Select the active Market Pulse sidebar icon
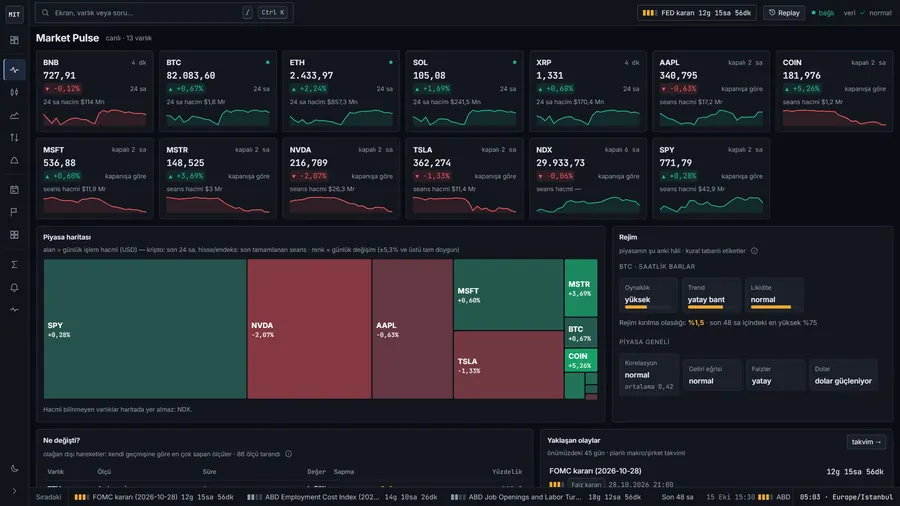 click(x=14, y=69)
